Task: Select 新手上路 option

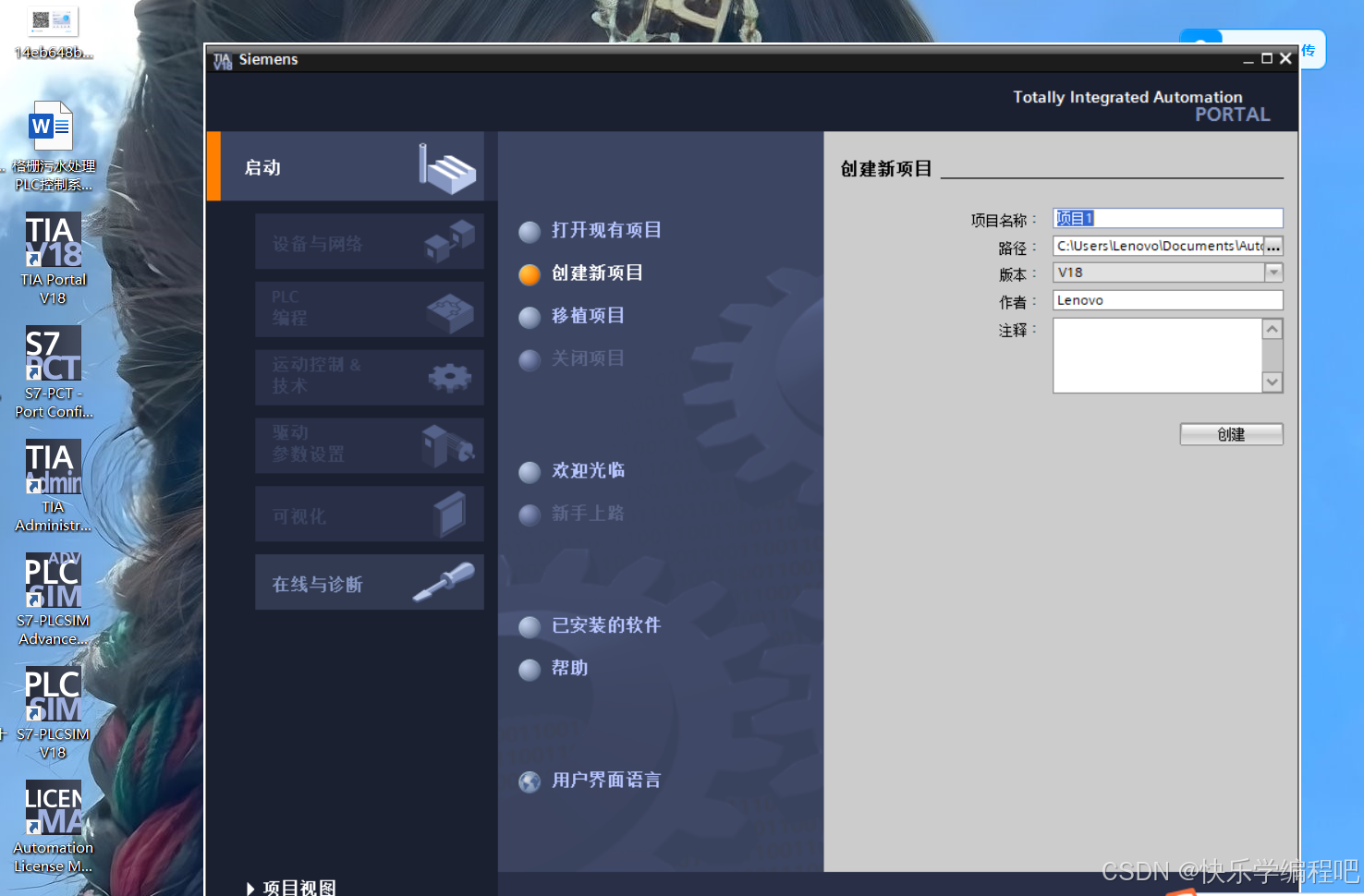Action: click(571, 514)
